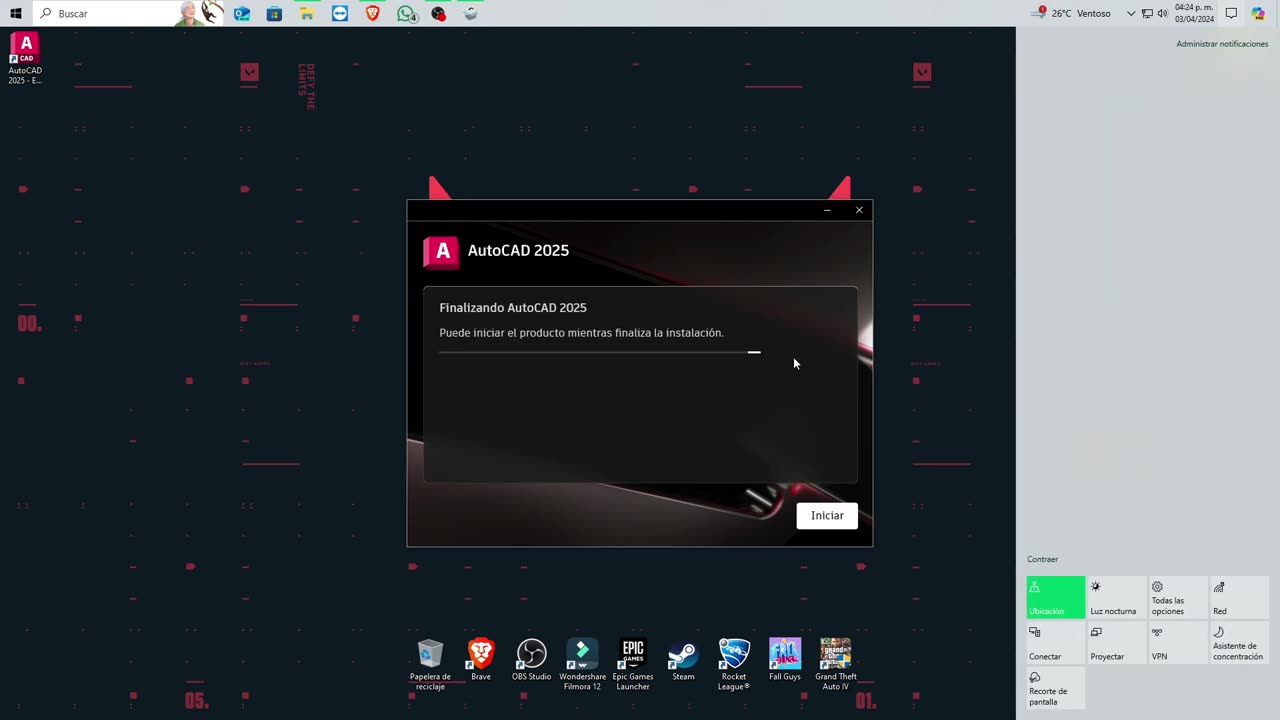
Task: Open the Windows Start menu
Action: tap(15, 13)
